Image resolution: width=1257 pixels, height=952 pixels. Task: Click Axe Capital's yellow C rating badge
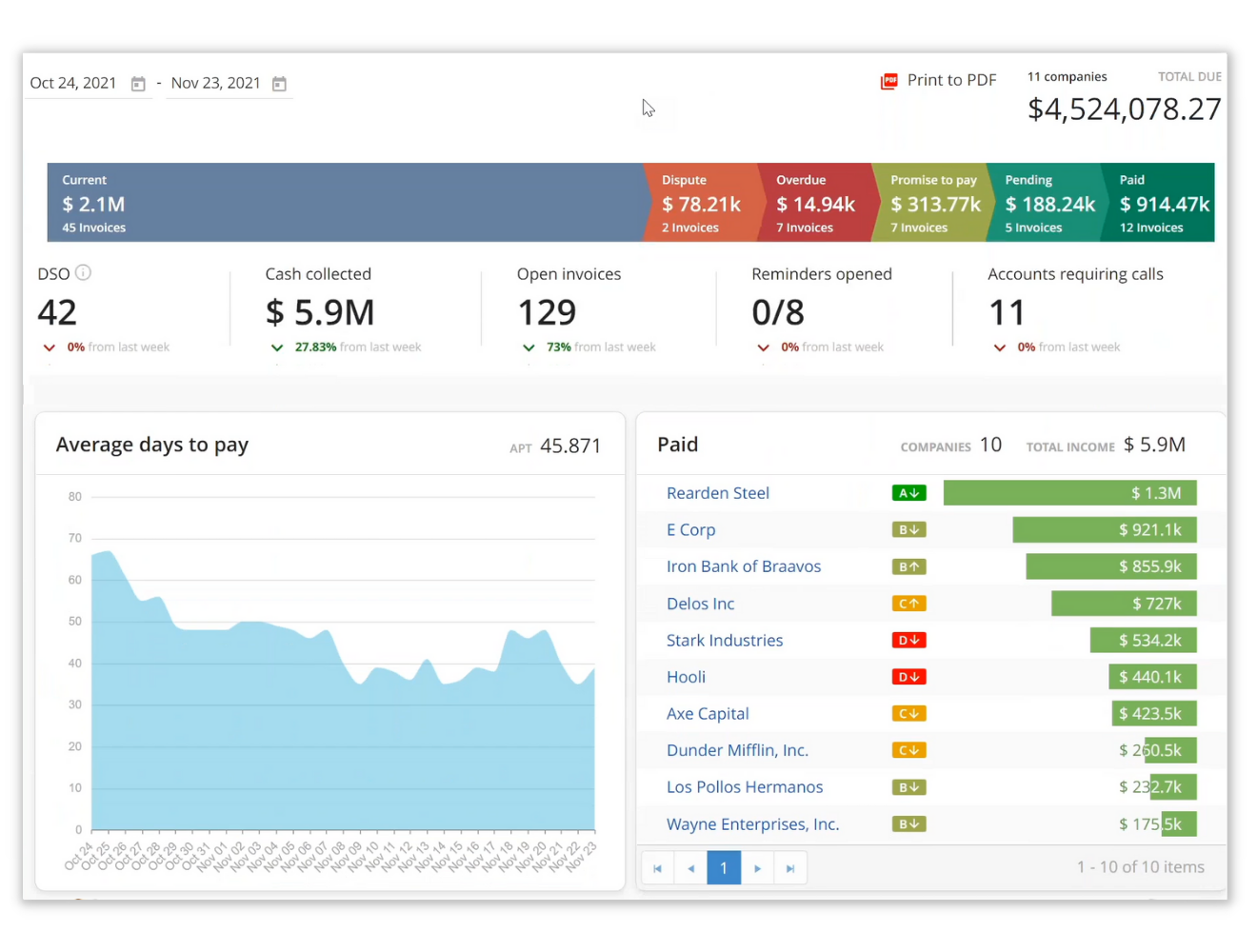click(x=908, y=713)
